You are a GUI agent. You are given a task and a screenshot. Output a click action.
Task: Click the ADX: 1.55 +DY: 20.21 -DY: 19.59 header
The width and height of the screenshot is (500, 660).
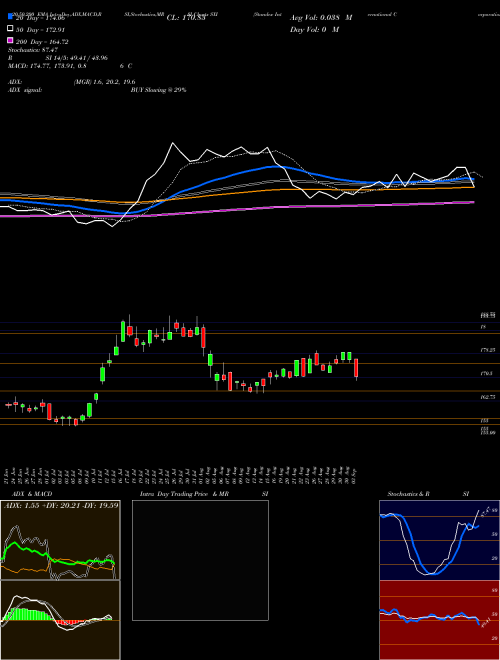click(x=61, y=505)
